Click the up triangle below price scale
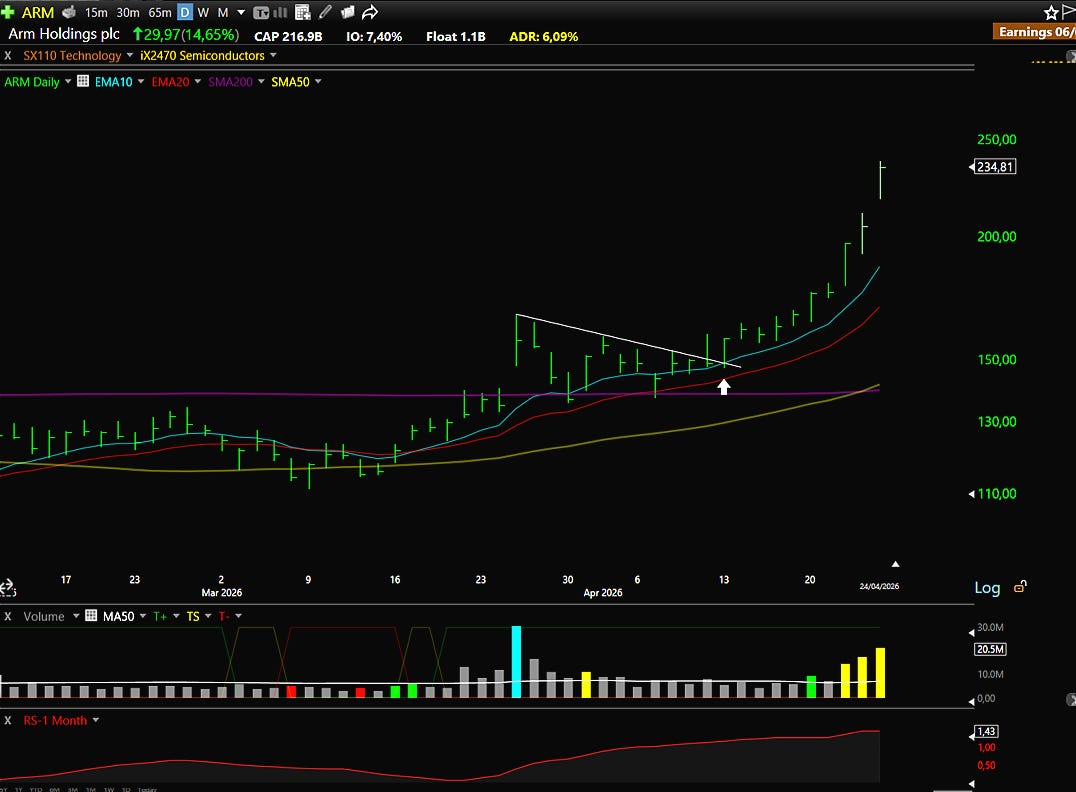Image resolution: width=1076 pixels, height=792 pixels. 896,564
